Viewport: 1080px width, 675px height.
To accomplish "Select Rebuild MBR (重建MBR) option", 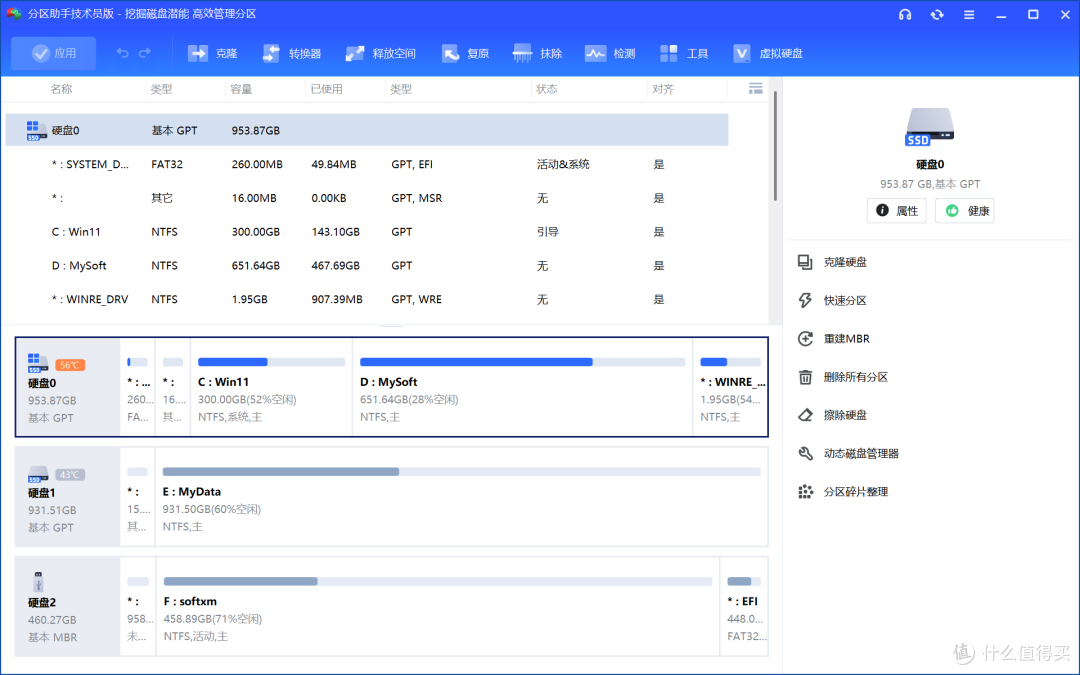I will tap(834, 339).
